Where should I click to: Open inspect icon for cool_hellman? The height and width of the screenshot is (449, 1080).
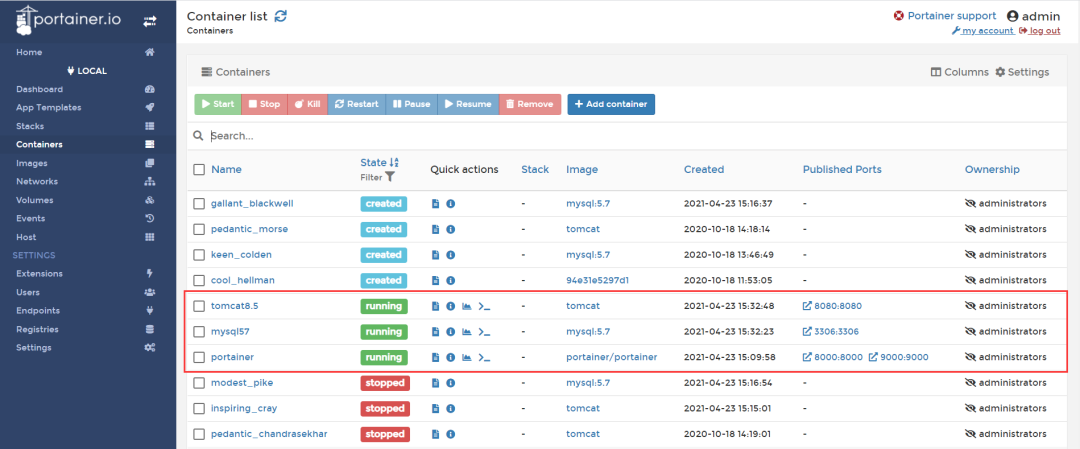pos(450,280)
